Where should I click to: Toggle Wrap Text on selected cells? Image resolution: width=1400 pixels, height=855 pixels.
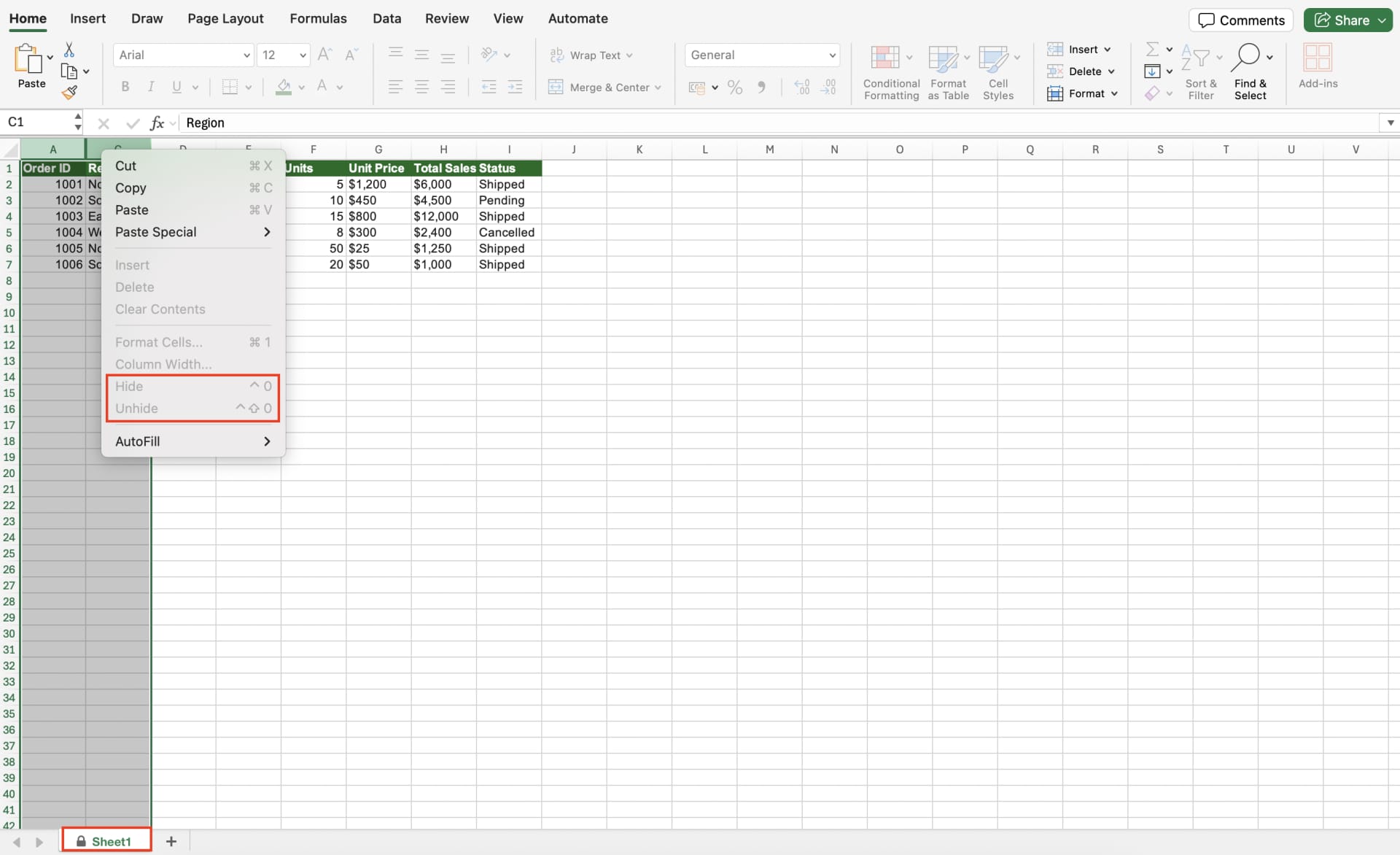(x=591, y=55)
